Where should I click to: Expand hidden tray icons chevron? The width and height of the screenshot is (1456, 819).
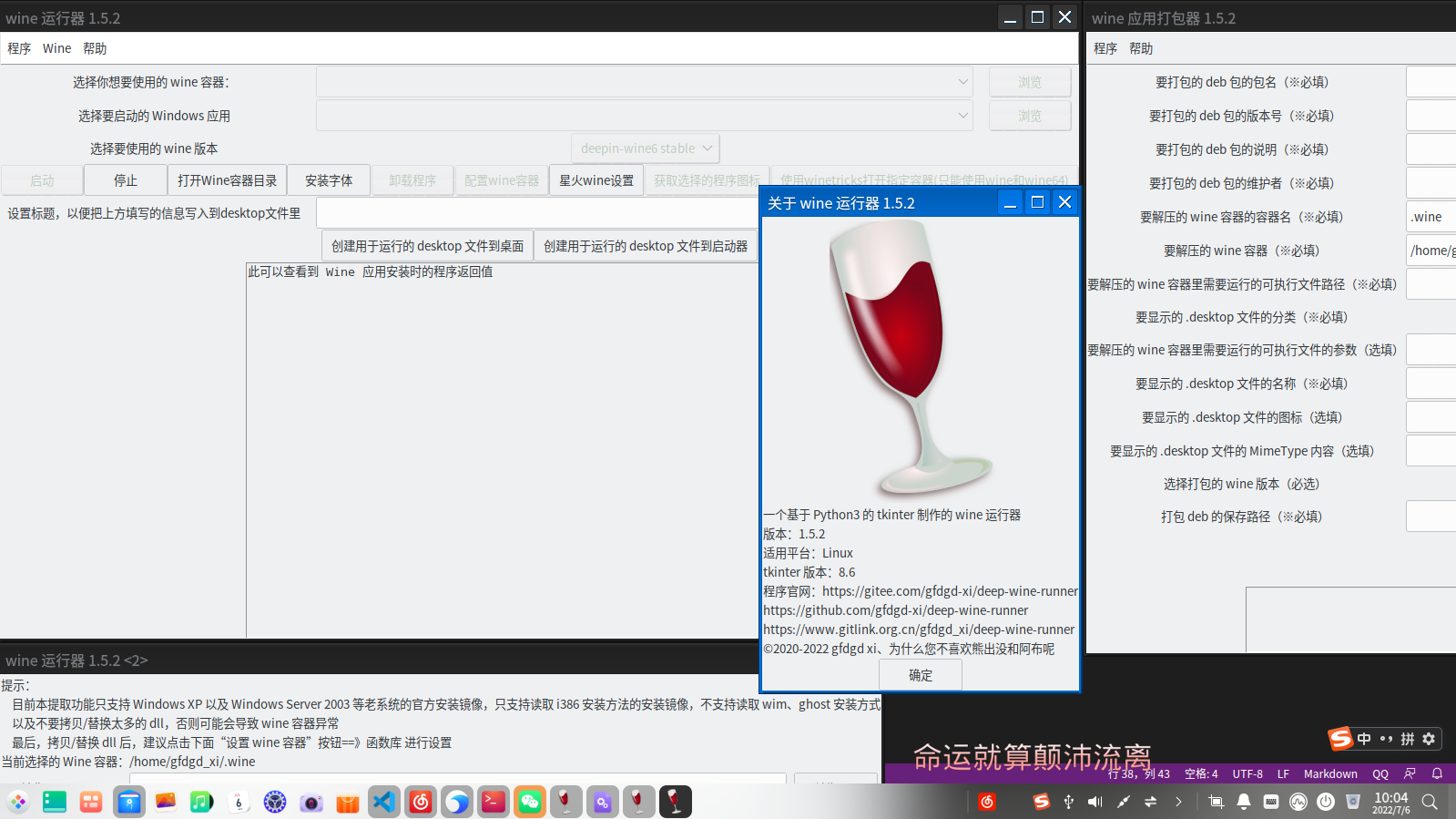click(x=1178, y=802)
